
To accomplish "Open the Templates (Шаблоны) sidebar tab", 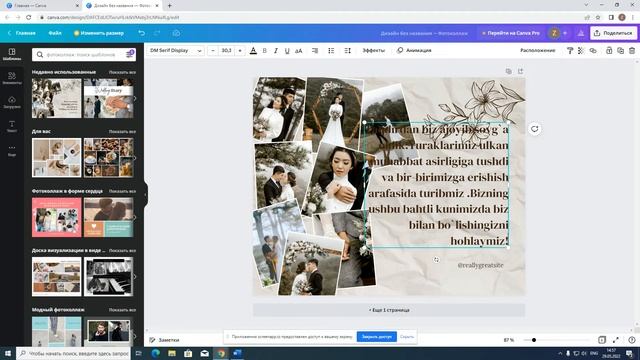I will pos(12,54).
